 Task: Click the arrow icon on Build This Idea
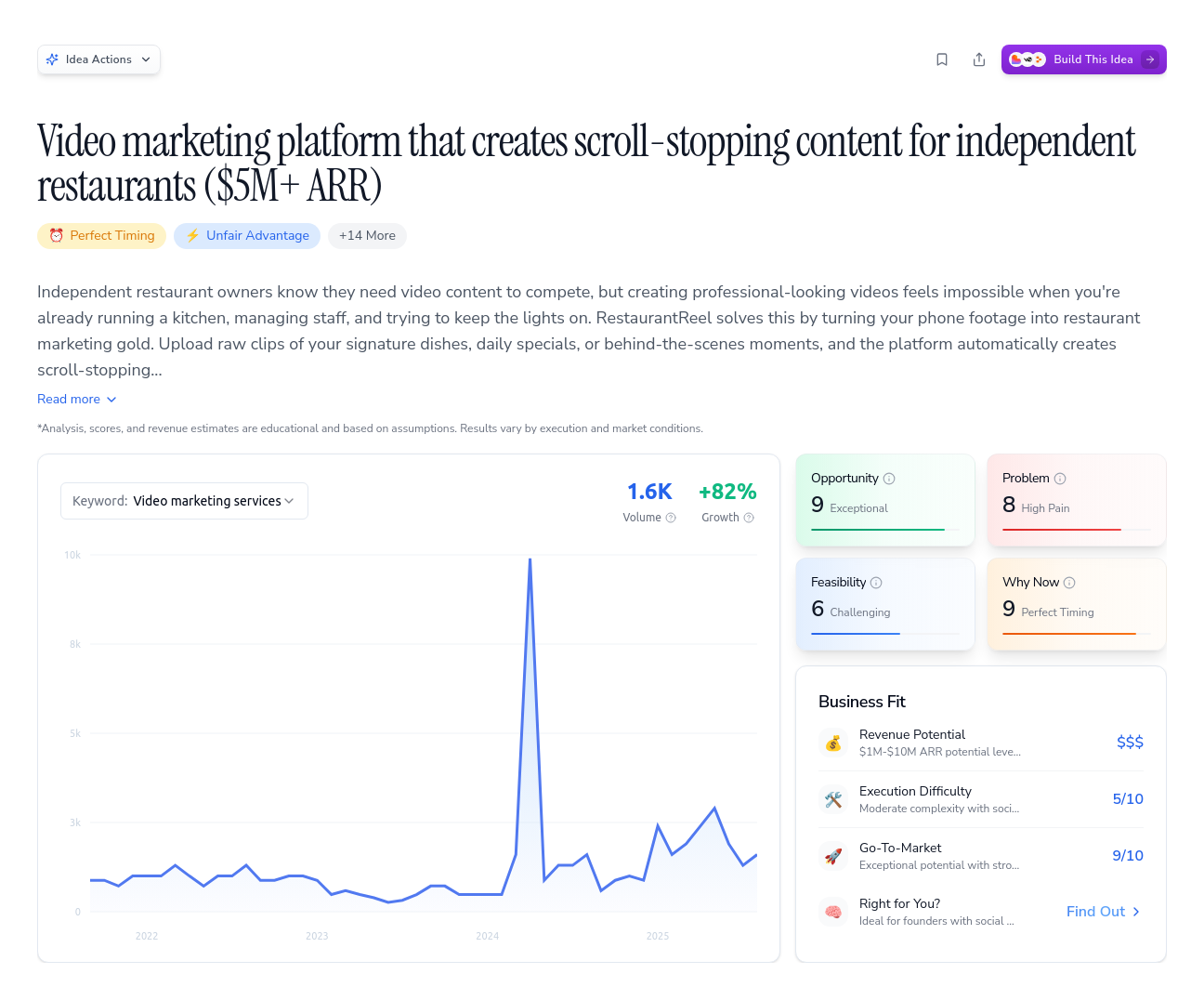point(1150,59)
